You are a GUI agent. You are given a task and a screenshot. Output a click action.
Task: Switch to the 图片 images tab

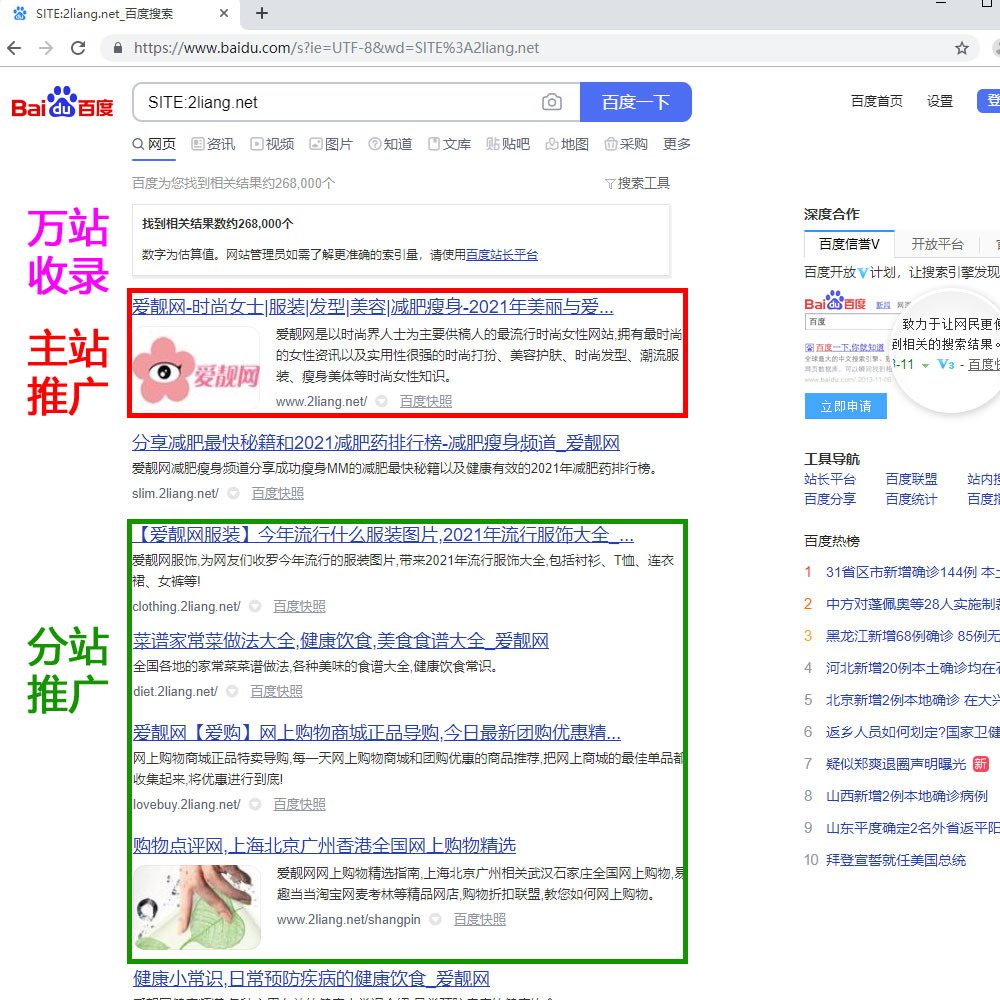pos(331,144)
